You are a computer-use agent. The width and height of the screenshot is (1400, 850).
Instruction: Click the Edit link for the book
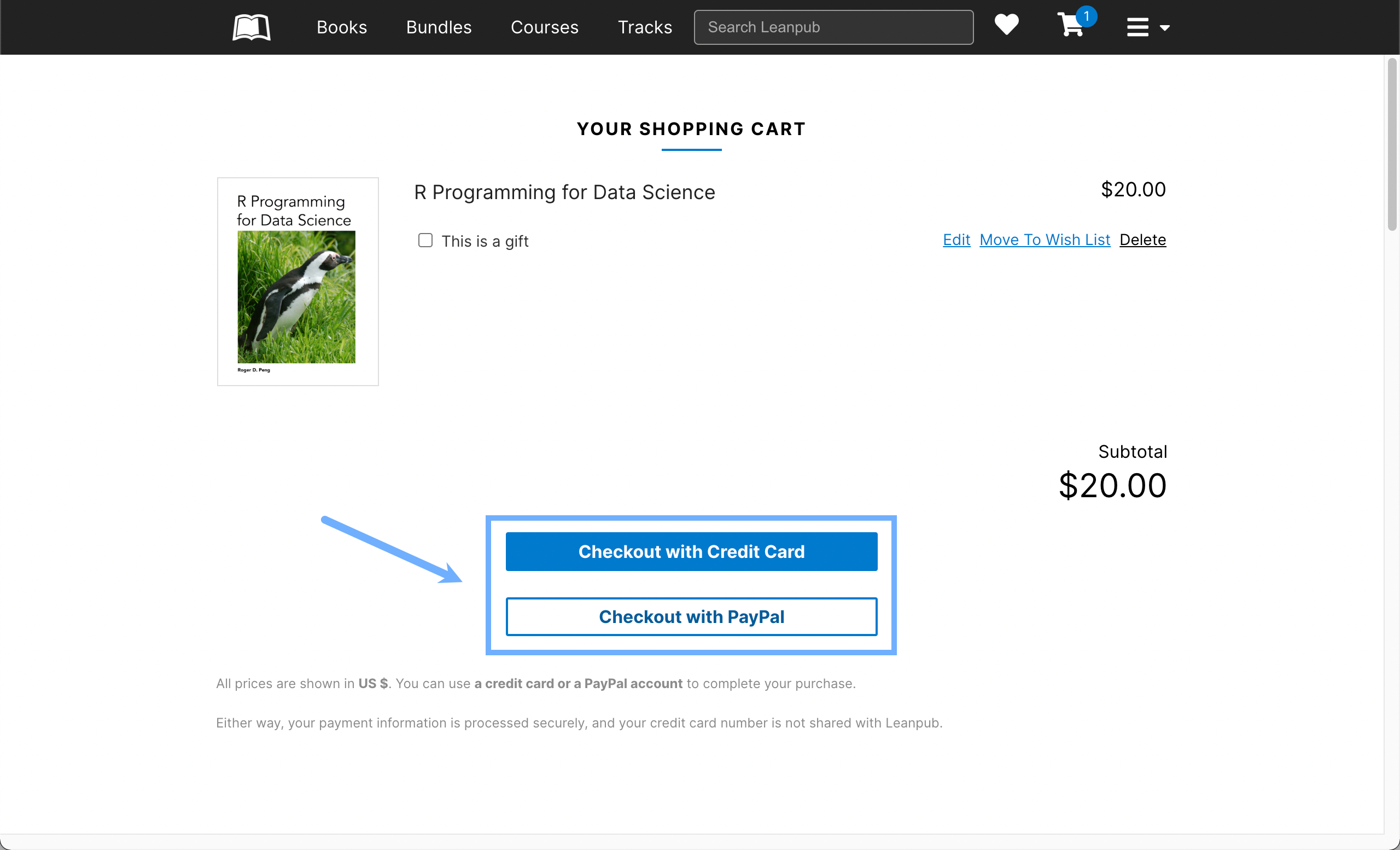(x=956, y=240)
